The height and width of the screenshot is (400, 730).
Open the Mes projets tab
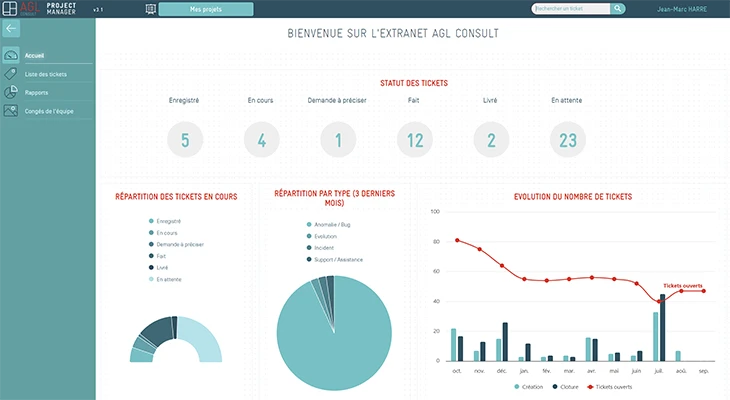tap(206, 9)
